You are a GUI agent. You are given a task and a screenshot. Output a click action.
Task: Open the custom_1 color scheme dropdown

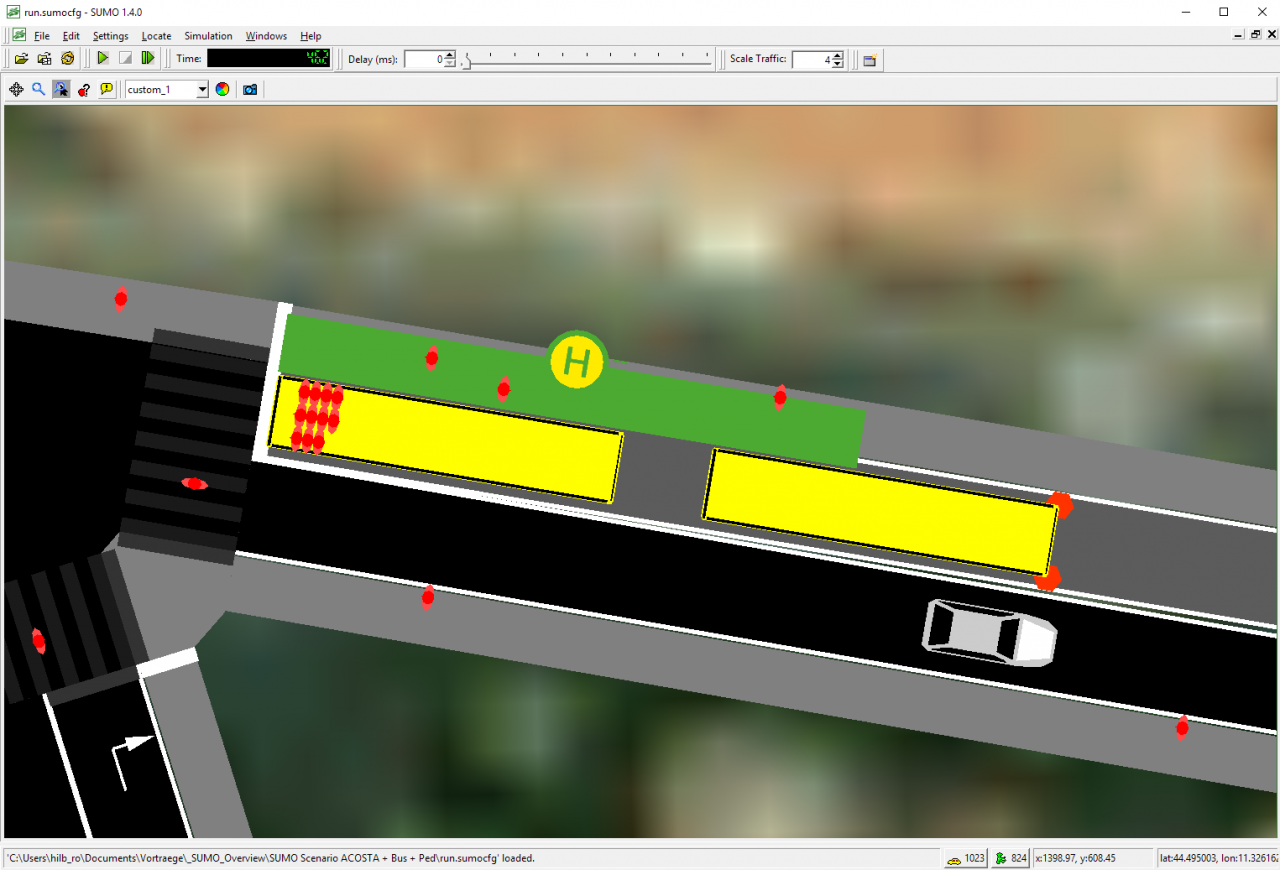point(167,89)
